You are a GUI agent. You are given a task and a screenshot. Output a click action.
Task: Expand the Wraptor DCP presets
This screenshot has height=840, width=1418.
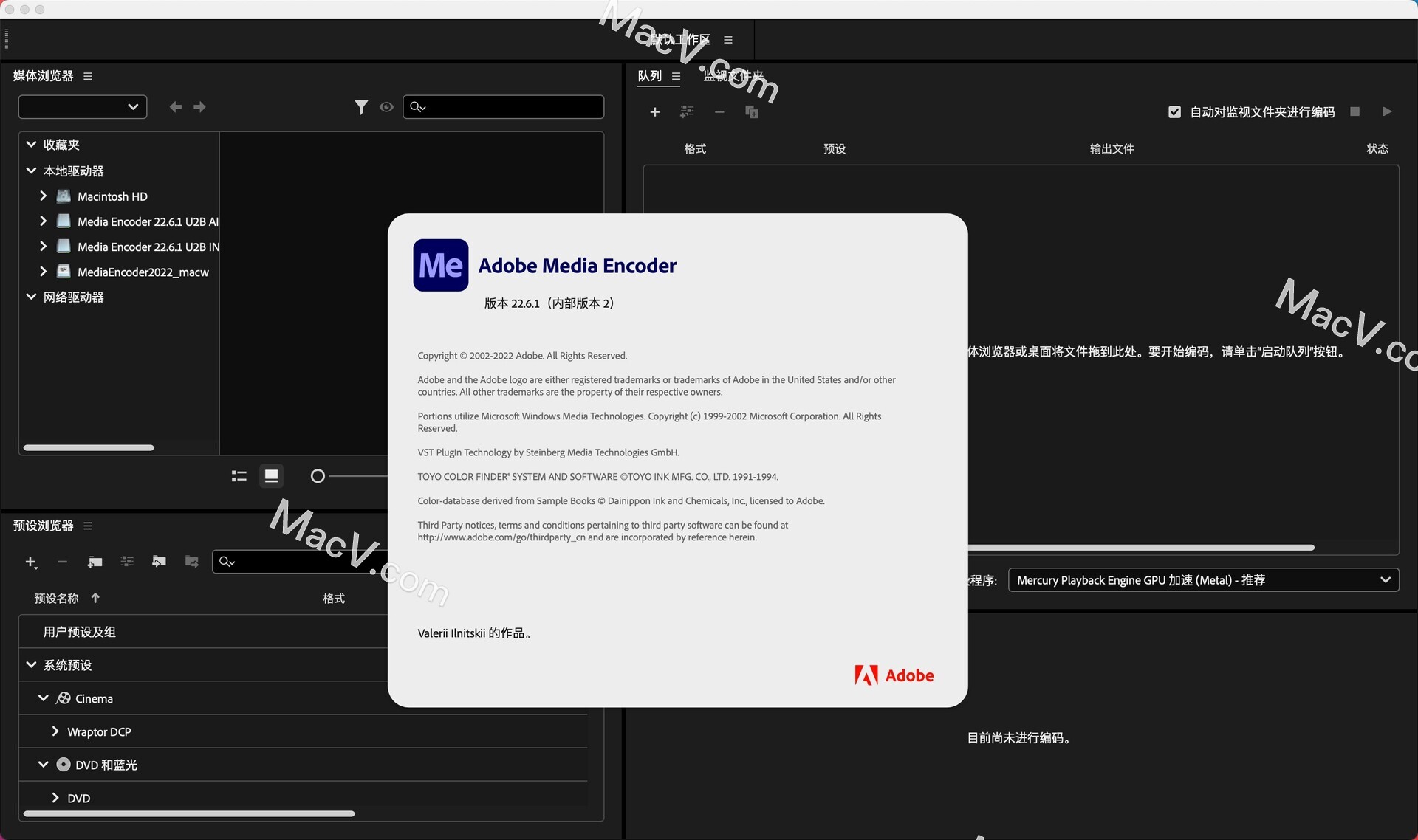click(55, 731)
